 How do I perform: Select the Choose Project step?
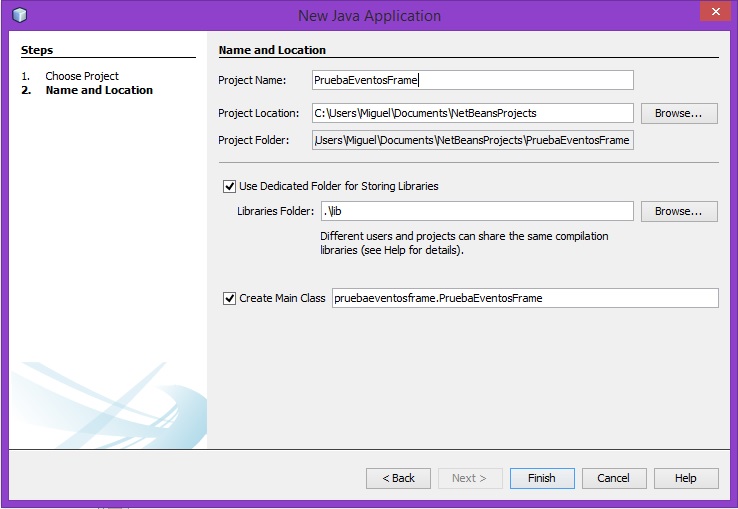click(81, 76)
